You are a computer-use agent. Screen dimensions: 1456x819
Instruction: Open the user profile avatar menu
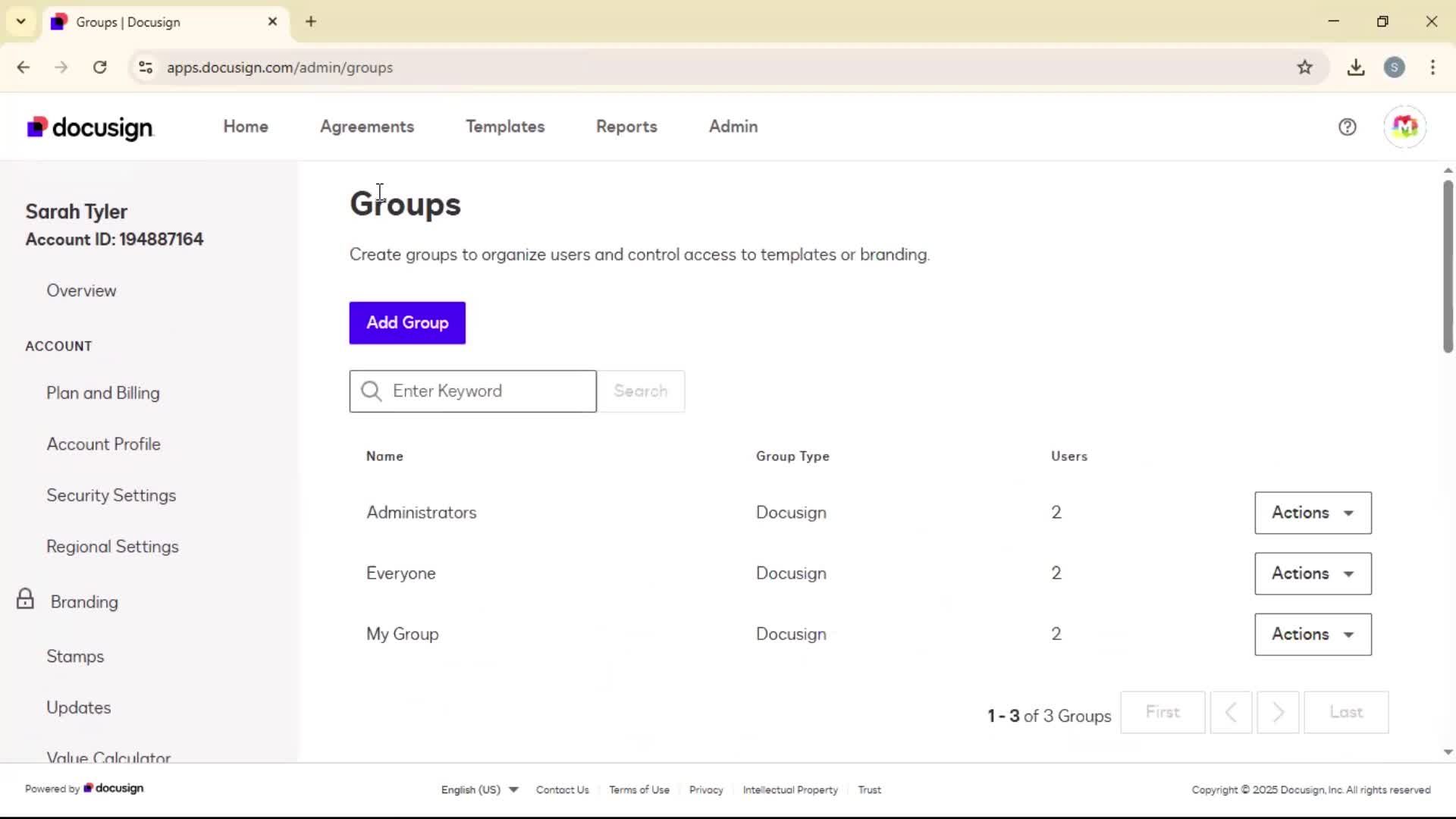pyautogui.click(x=1404, y=127)
